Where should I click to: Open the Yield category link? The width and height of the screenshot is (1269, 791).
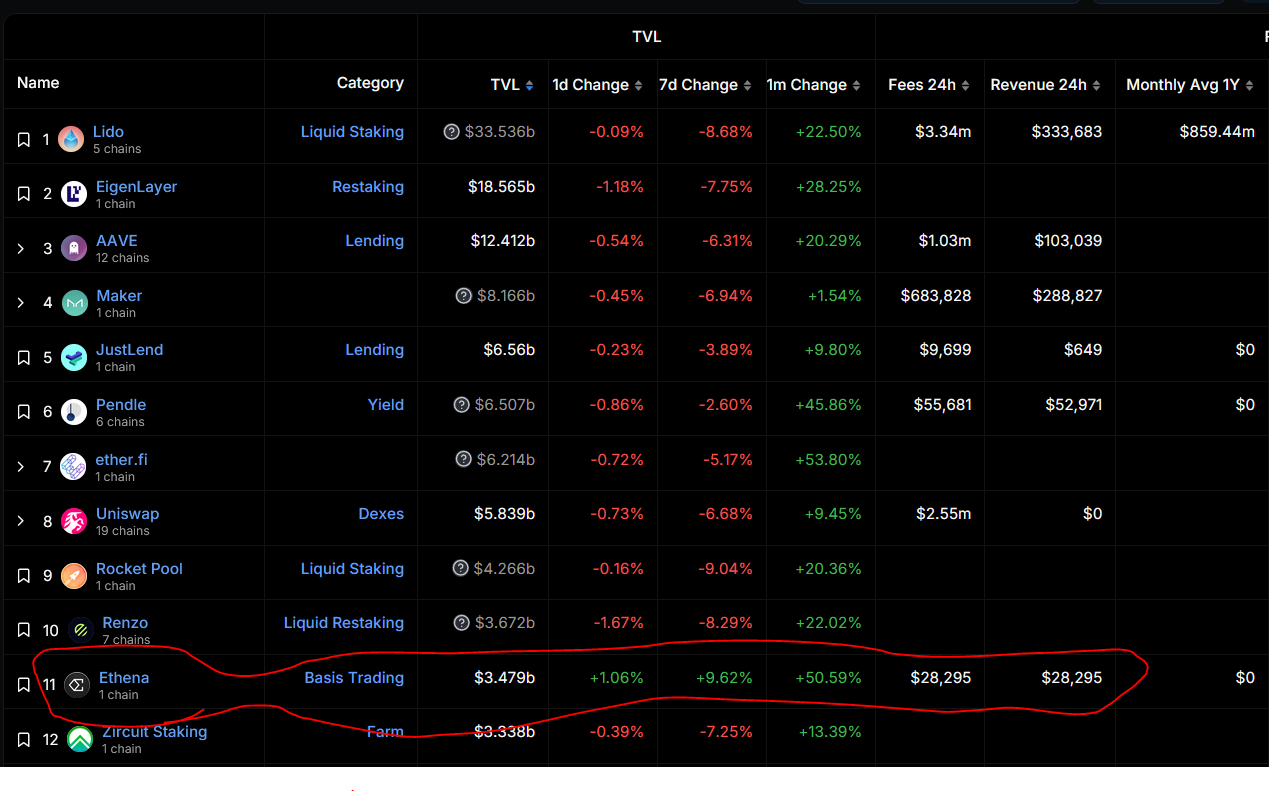coord(385,405)
